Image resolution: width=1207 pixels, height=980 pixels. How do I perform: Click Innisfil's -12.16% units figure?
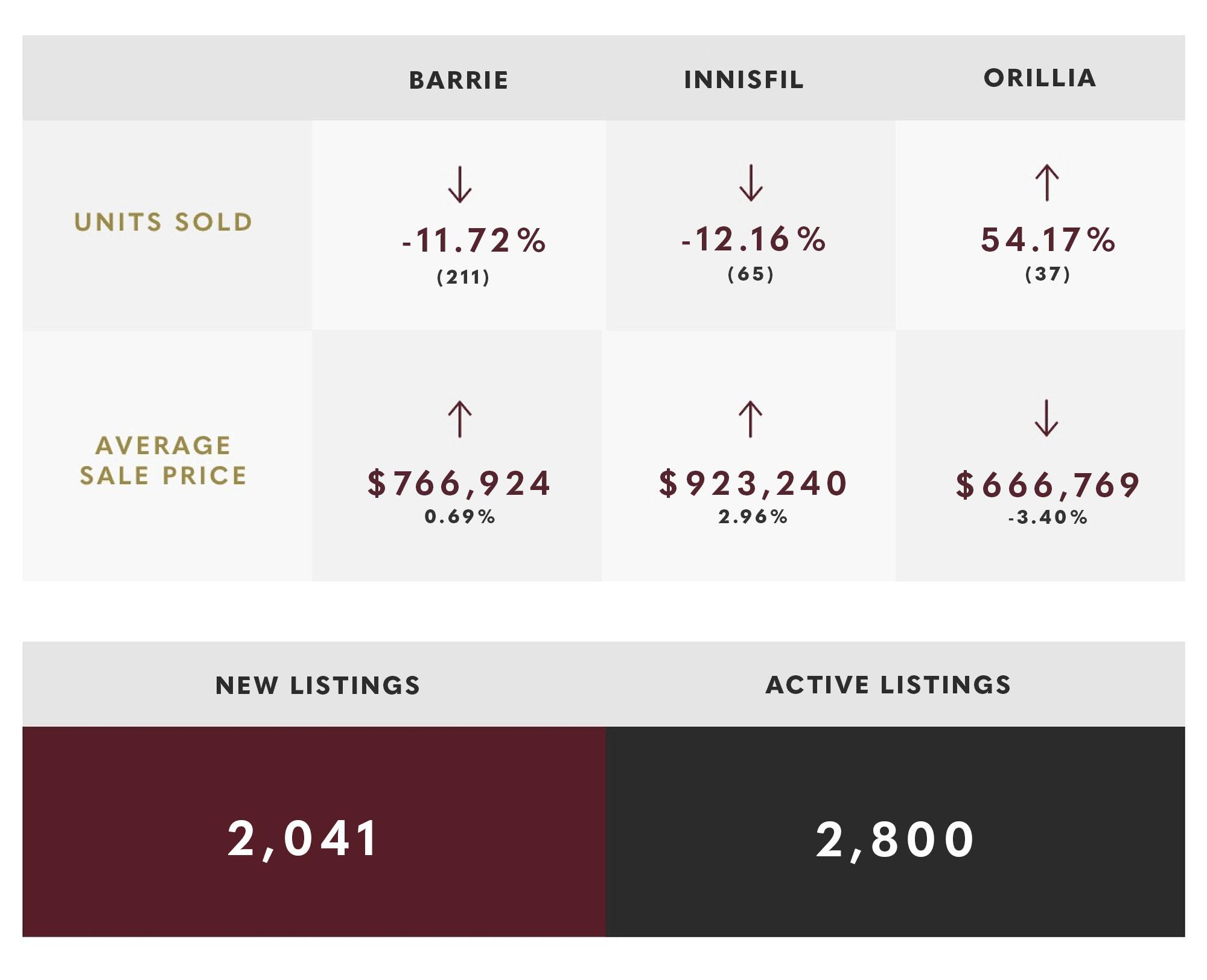click(754, 240)
